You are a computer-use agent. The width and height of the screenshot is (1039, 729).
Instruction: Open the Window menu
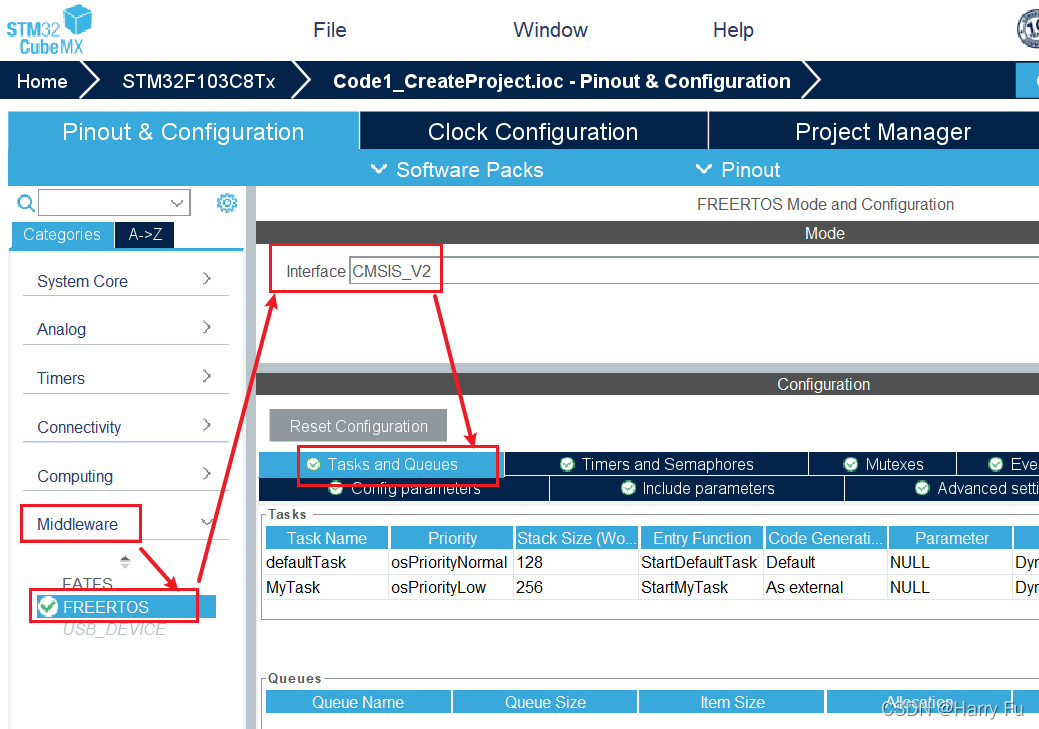550,30
